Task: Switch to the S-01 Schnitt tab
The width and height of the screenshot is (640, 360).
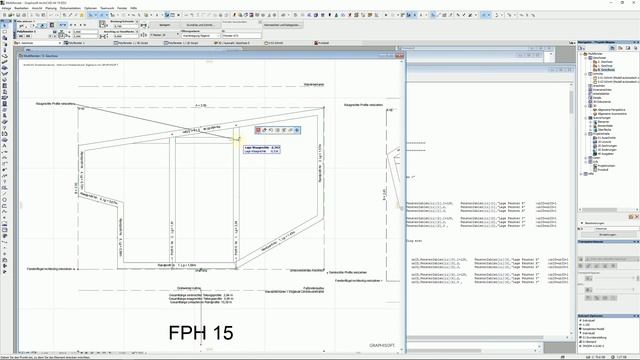Action: [x=274, y=43]
